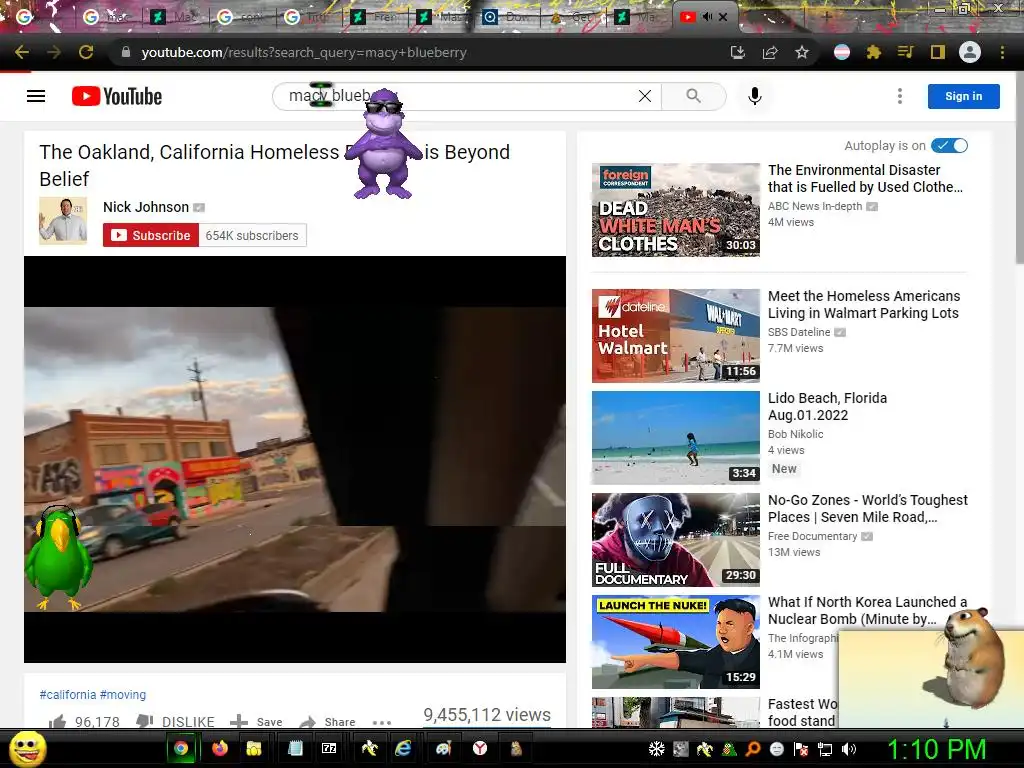Reload the page in Chrome
Viewport: 1024px width, 768px height.
(86, 52)
